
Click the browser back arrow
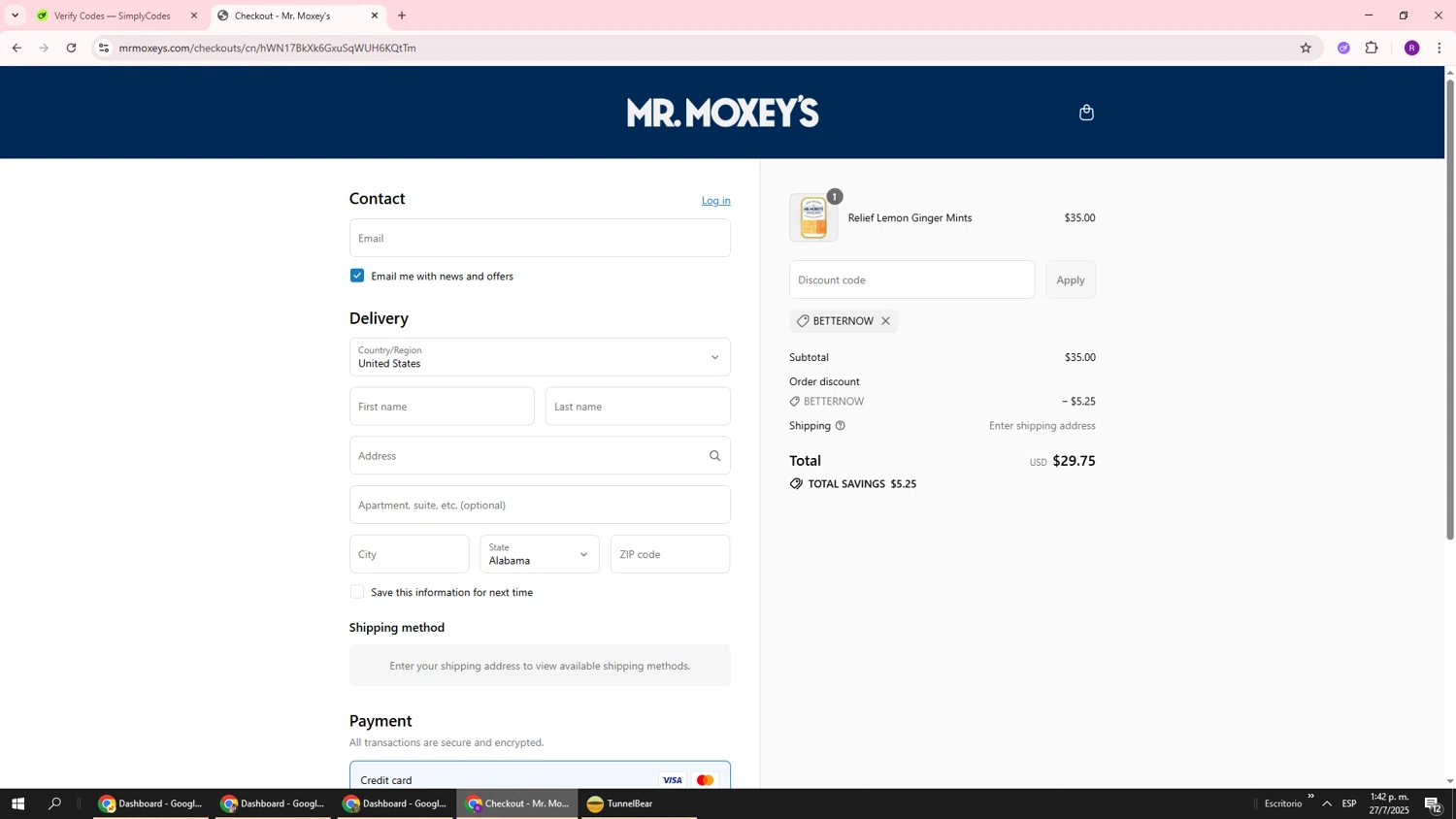click(17, 48)
